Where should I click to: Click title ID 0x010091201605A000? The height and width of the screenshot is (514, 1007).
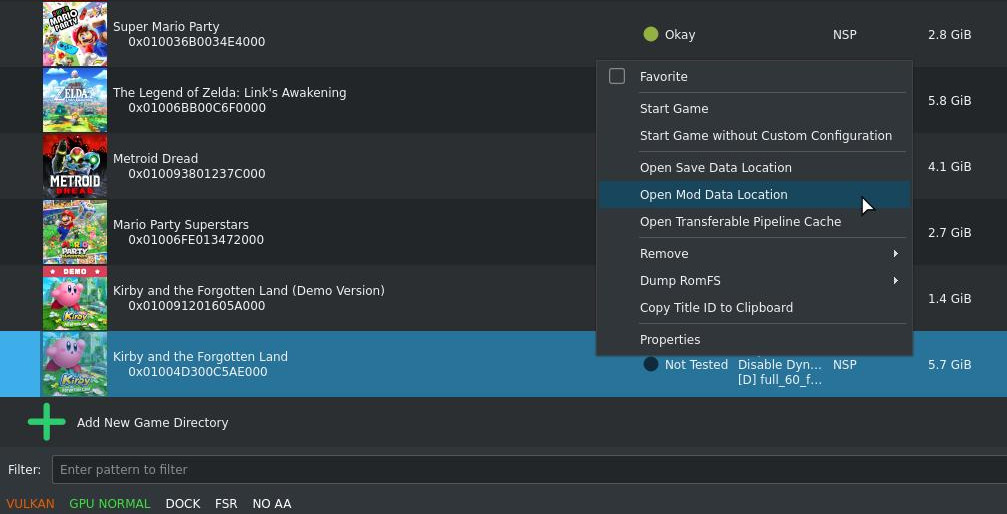click(x=197, y=306)
